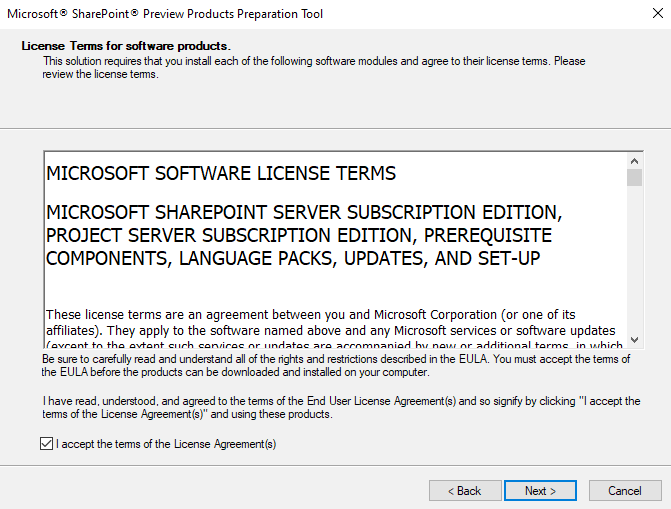Click the license scrollbar down arrow
Image resolution: width=671 pixels, height=509 pixels.
[x=635, y=340]
